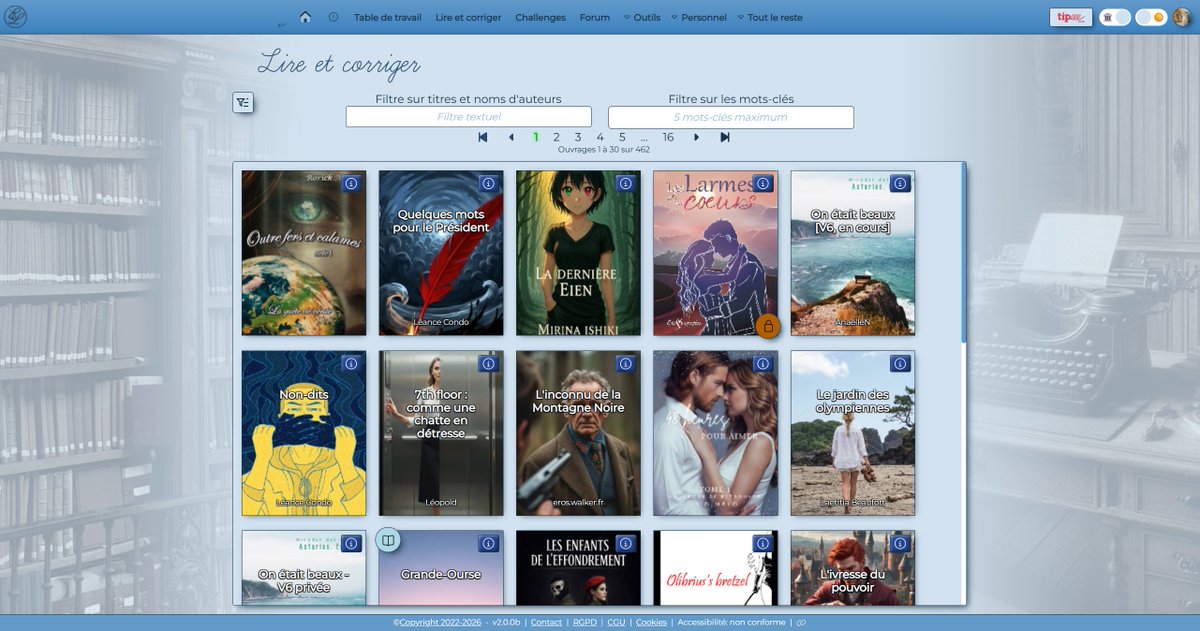Screen dimensions: 1200x631
Task: Go to page 16 of results
Action: point(668,137)
